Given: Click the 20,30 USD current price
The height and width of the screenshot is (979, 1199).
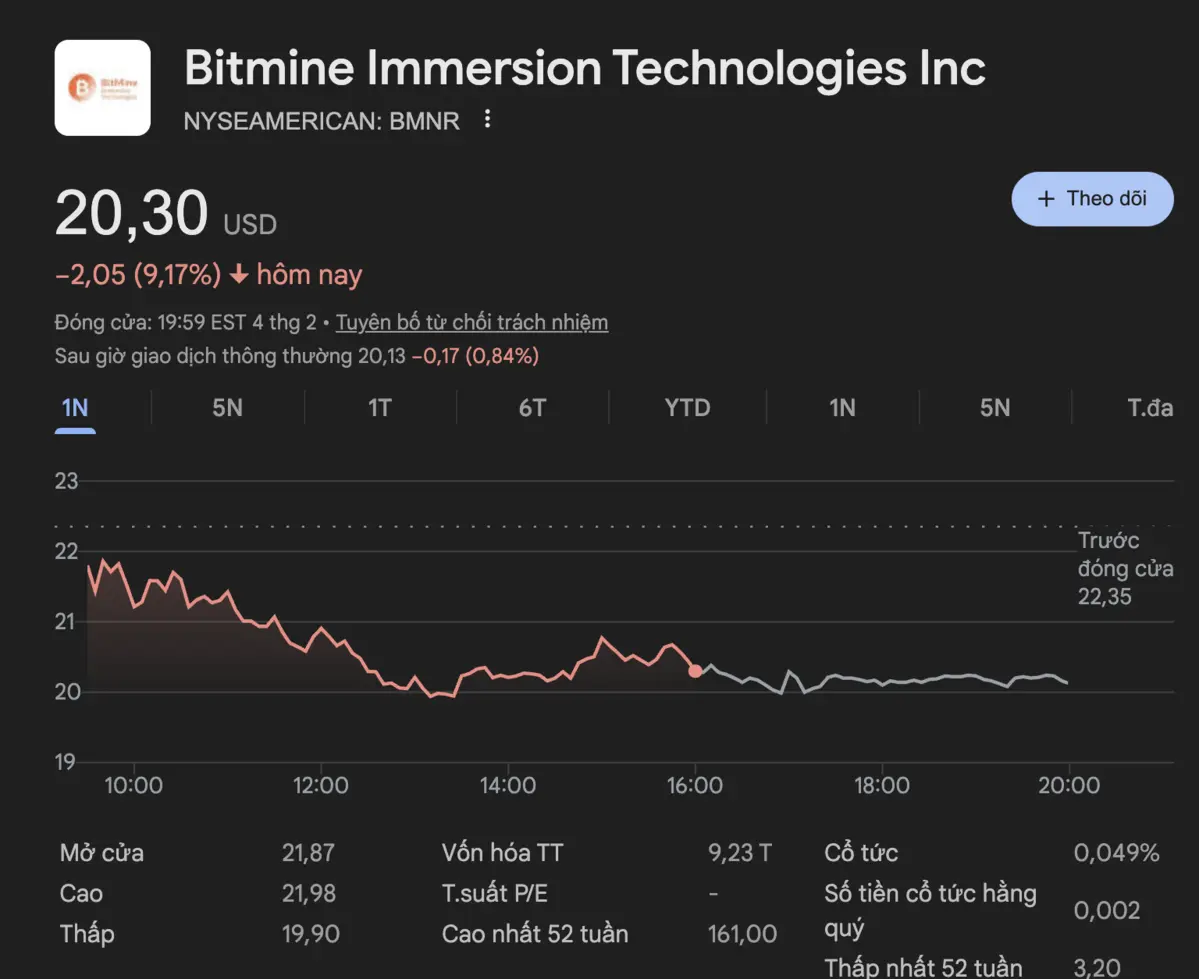Looking at the screenshot, I should [x=165, y=215].
